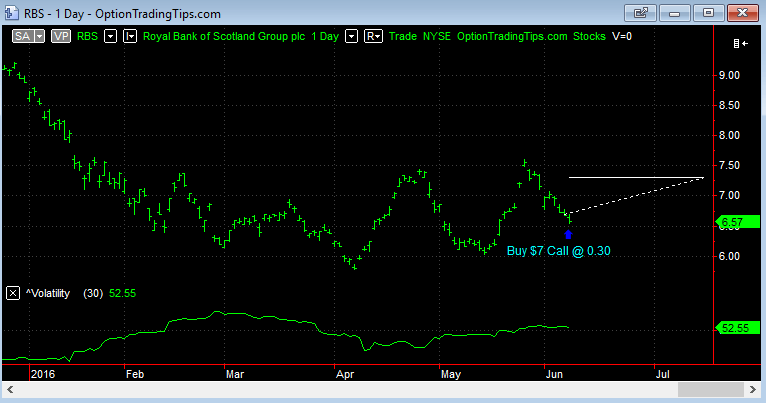The image size is (766, 403).
Task: Click the V=0 value in header
Action: (x=622, y=37)
